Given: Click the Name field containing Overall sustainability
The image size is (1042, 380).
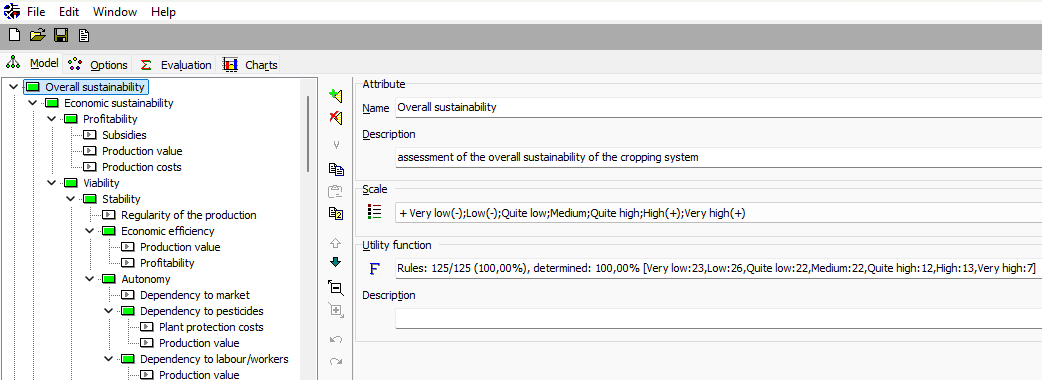Looking at the screenshot, I should 718,107.
